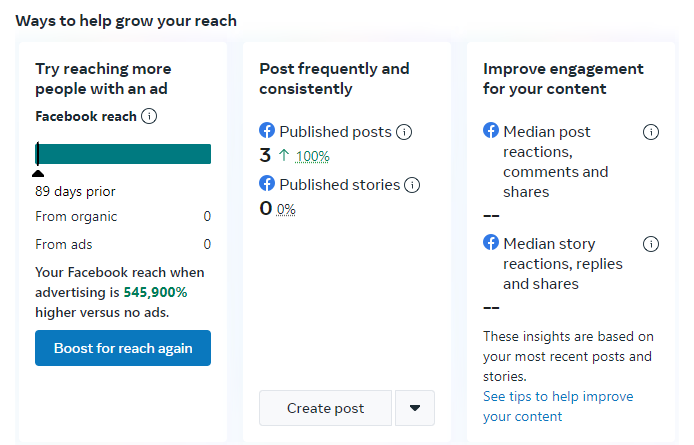Click the From organic reach row
Viewport: 694px width, 445px height.
123,216
